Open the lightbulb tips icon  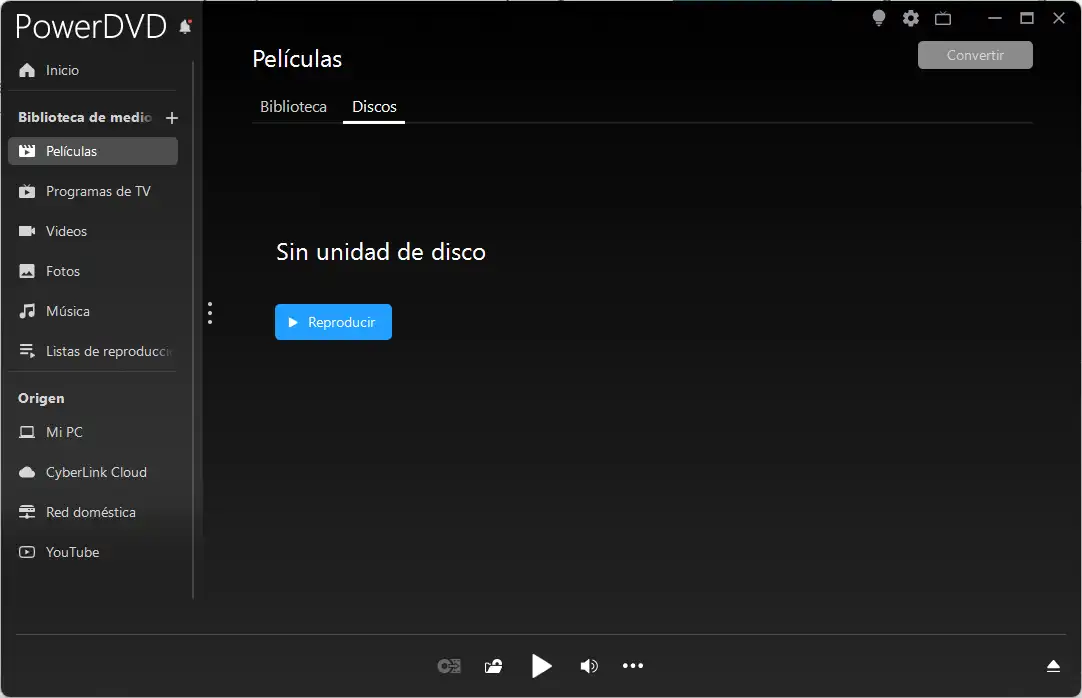pos(878,18)
